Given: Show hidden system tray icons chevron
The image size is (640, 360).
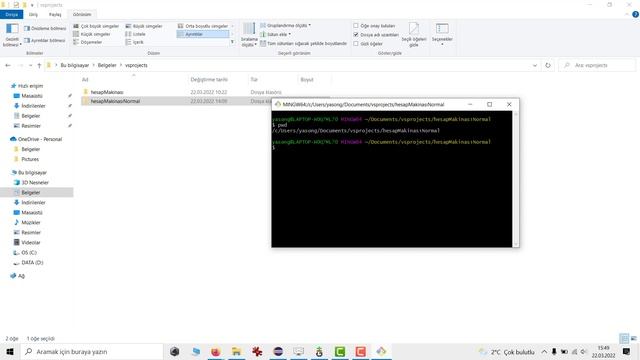Looking at the screenshot, I should tap(544, 351).
